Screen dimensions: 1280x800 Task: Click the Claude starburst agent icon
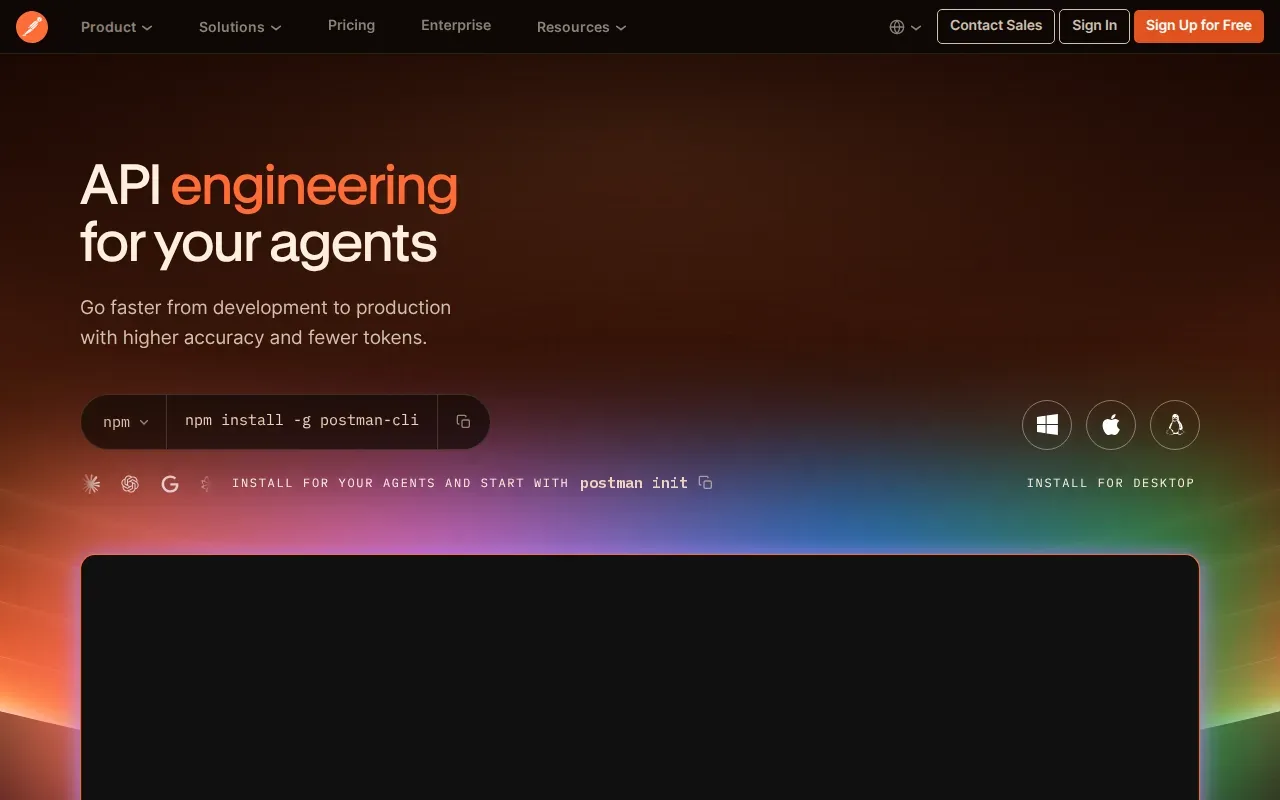point(91,484)
